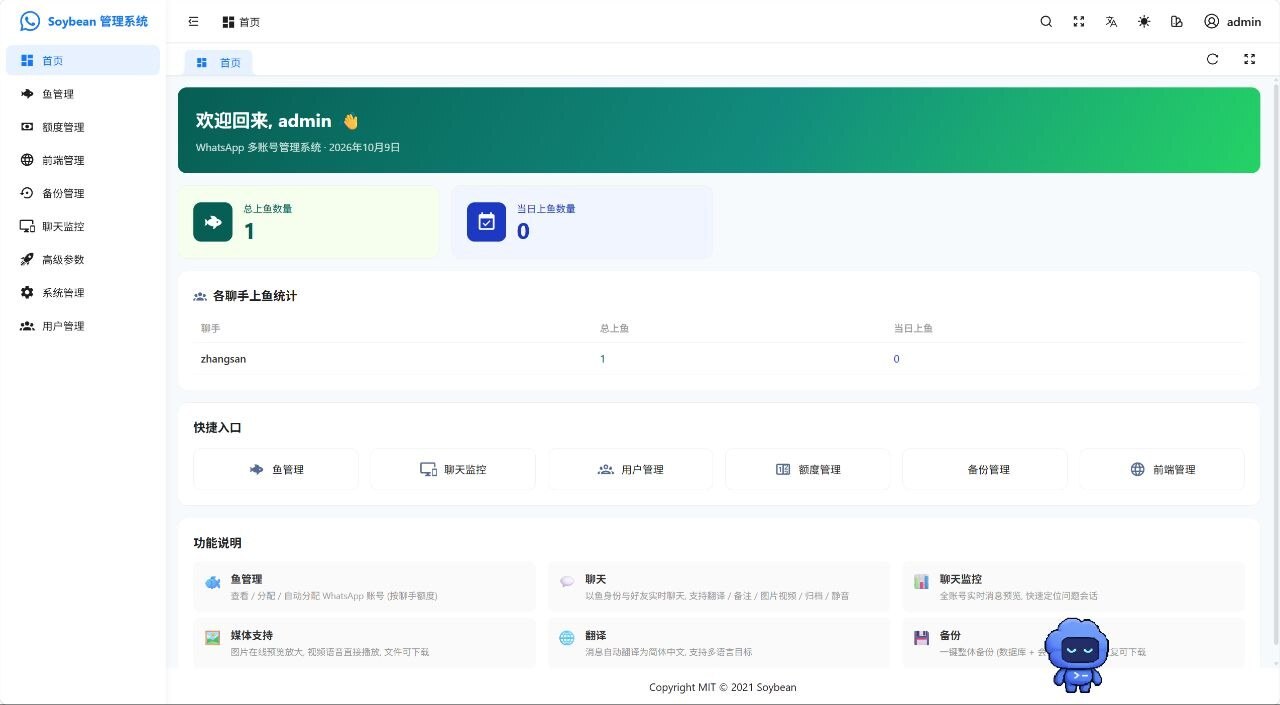Screen dimensions: 1280x705
Task: Click the bar chart icon on 聊天监控 feature card
Action: 921,581
